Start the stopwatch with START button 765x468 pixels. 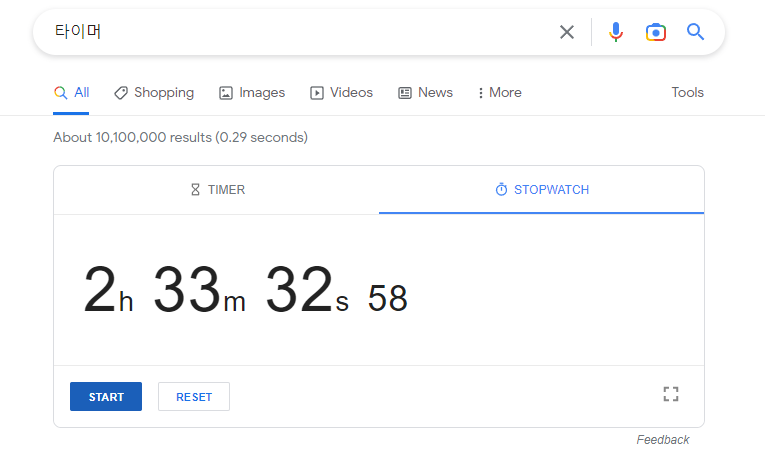[106, 397]
